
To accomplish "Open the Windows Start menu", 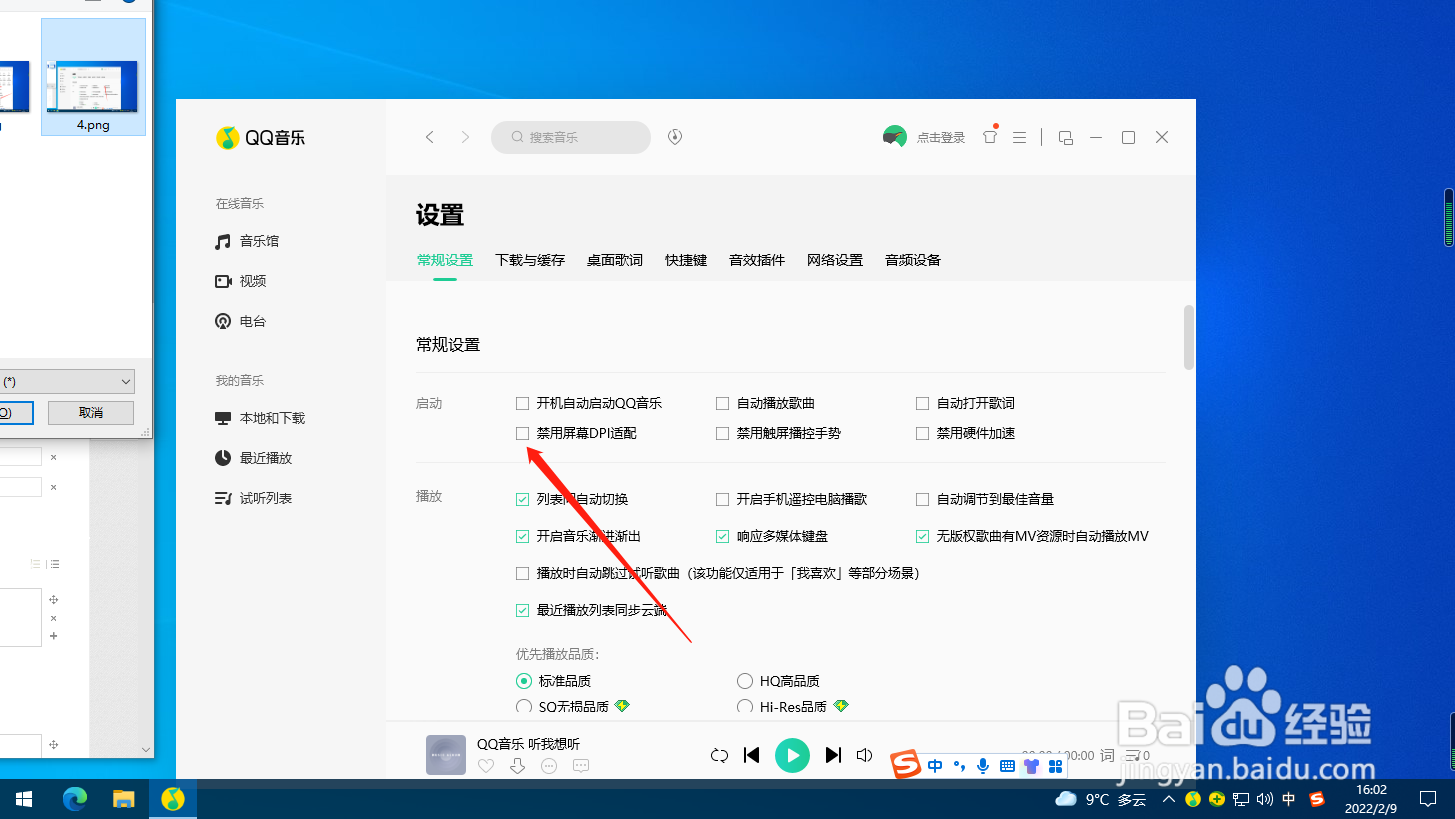I will [x=24, y=799].
